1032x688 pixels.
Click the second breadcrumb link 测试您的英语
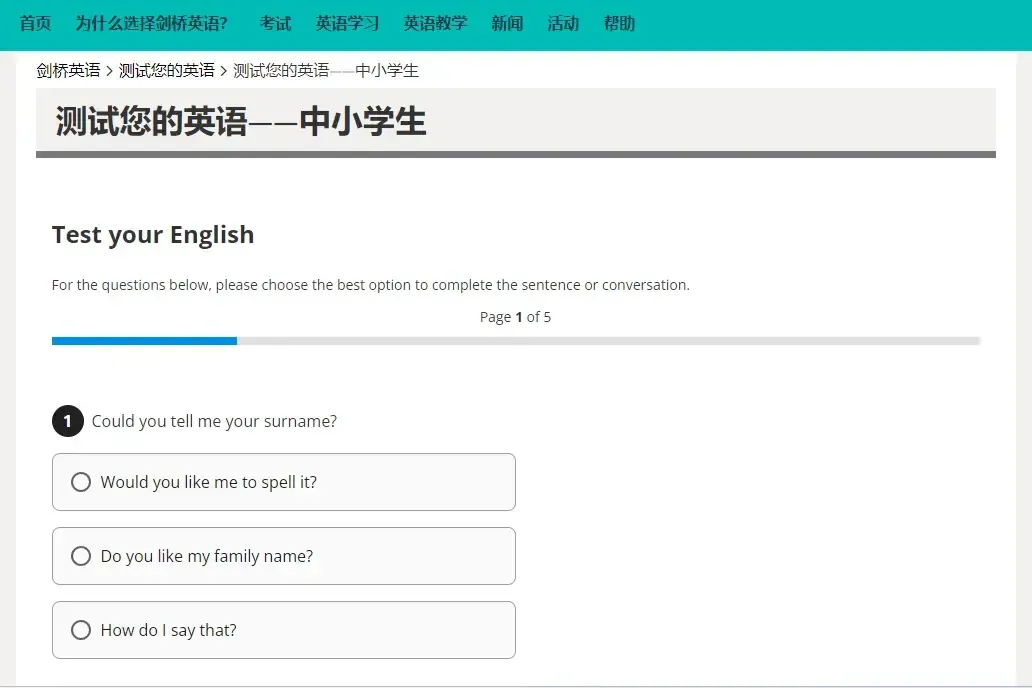tap(166, 70)
